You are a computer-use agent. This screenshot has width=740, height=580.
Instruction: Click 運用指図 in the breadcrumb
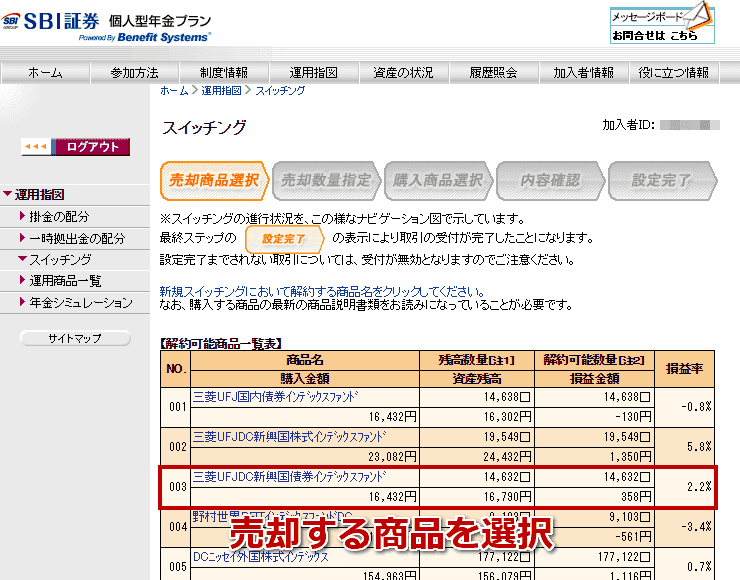(x=221, y=91)
